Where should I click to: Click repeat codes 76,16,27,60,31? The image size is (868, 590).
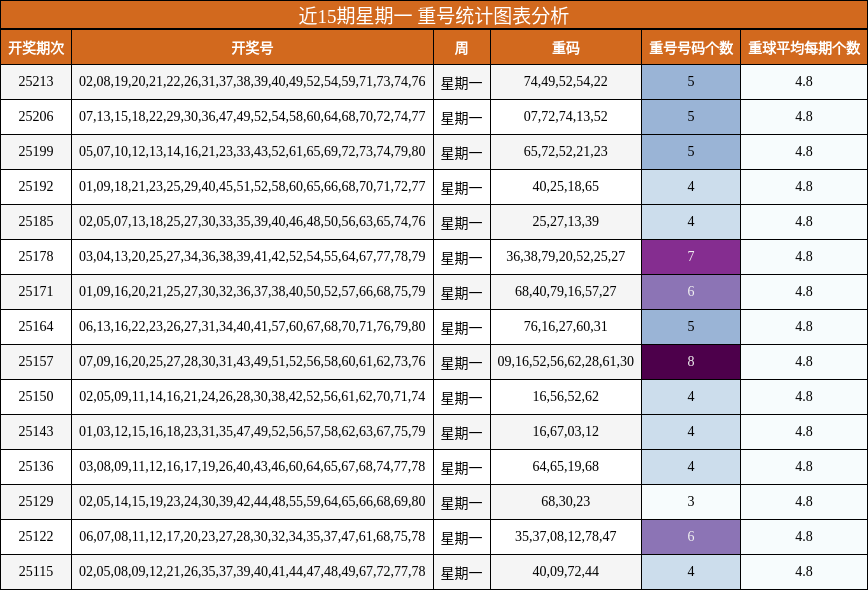(x=566, y=326)
